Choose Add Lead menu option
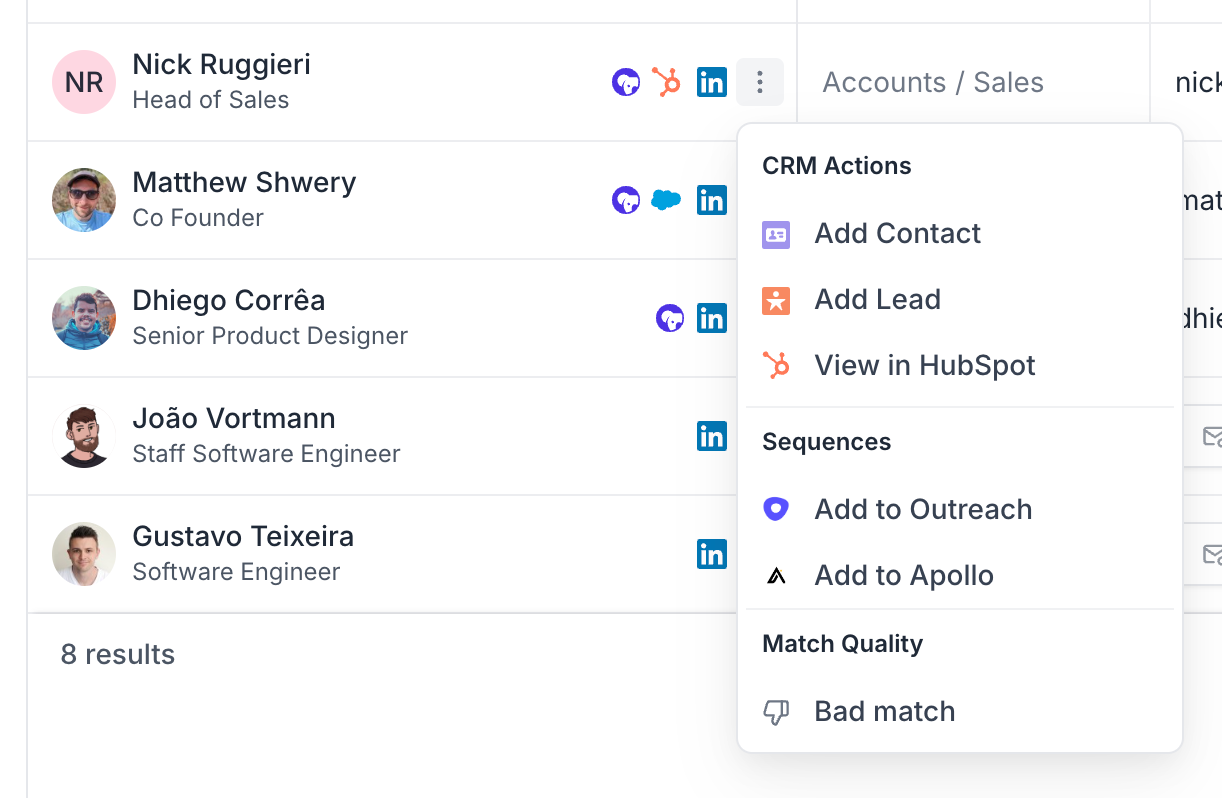 pos(877,300)
